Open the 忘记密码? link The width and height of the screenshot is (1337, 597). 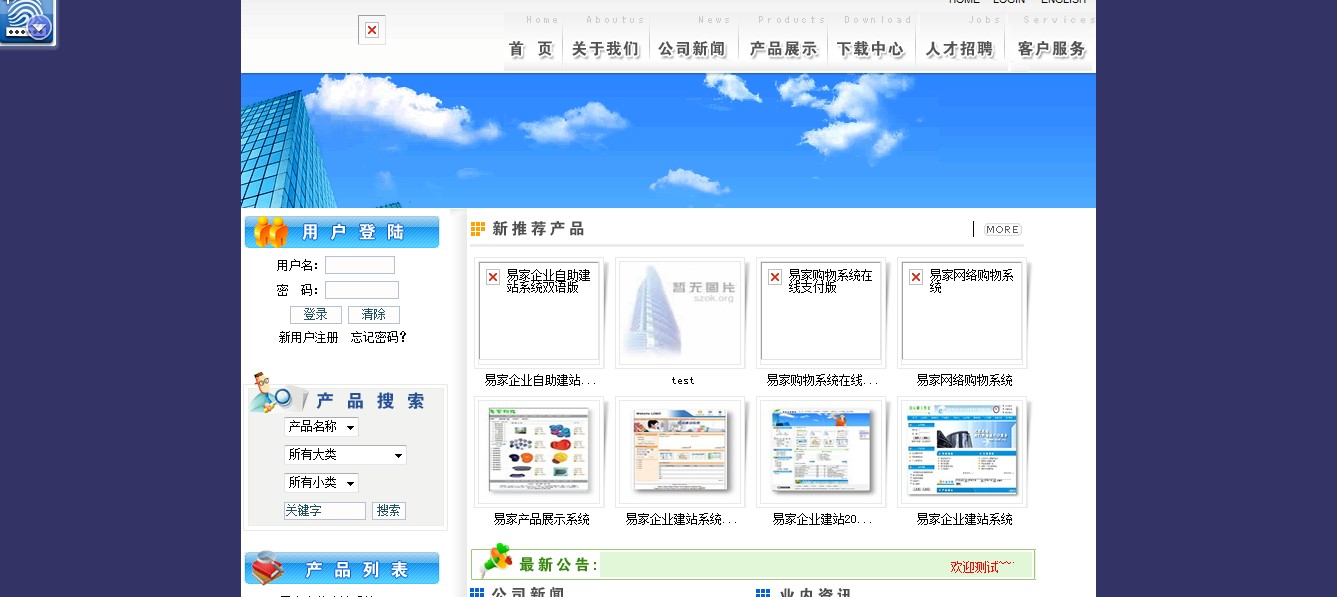tap(379, 338)
